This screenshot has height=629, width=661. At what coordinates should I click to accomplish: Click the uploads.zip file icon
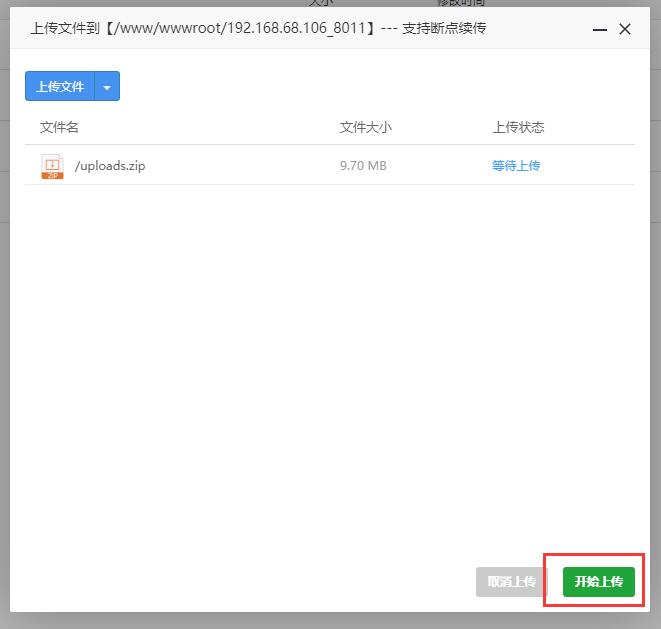point(52,166)
